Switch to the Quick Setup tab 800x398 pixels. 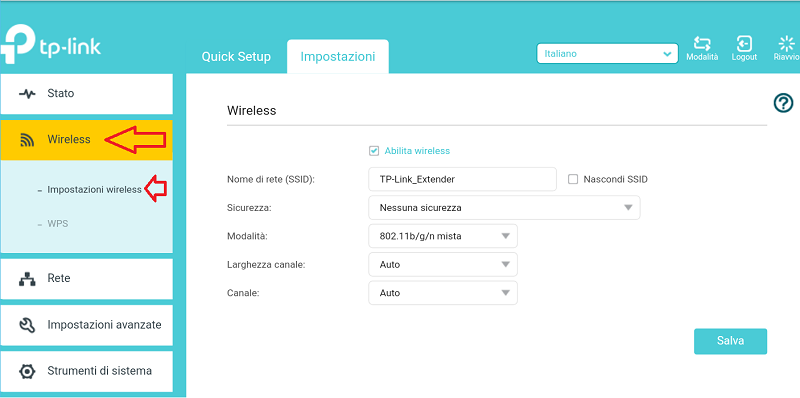click(x=236, y=57)
